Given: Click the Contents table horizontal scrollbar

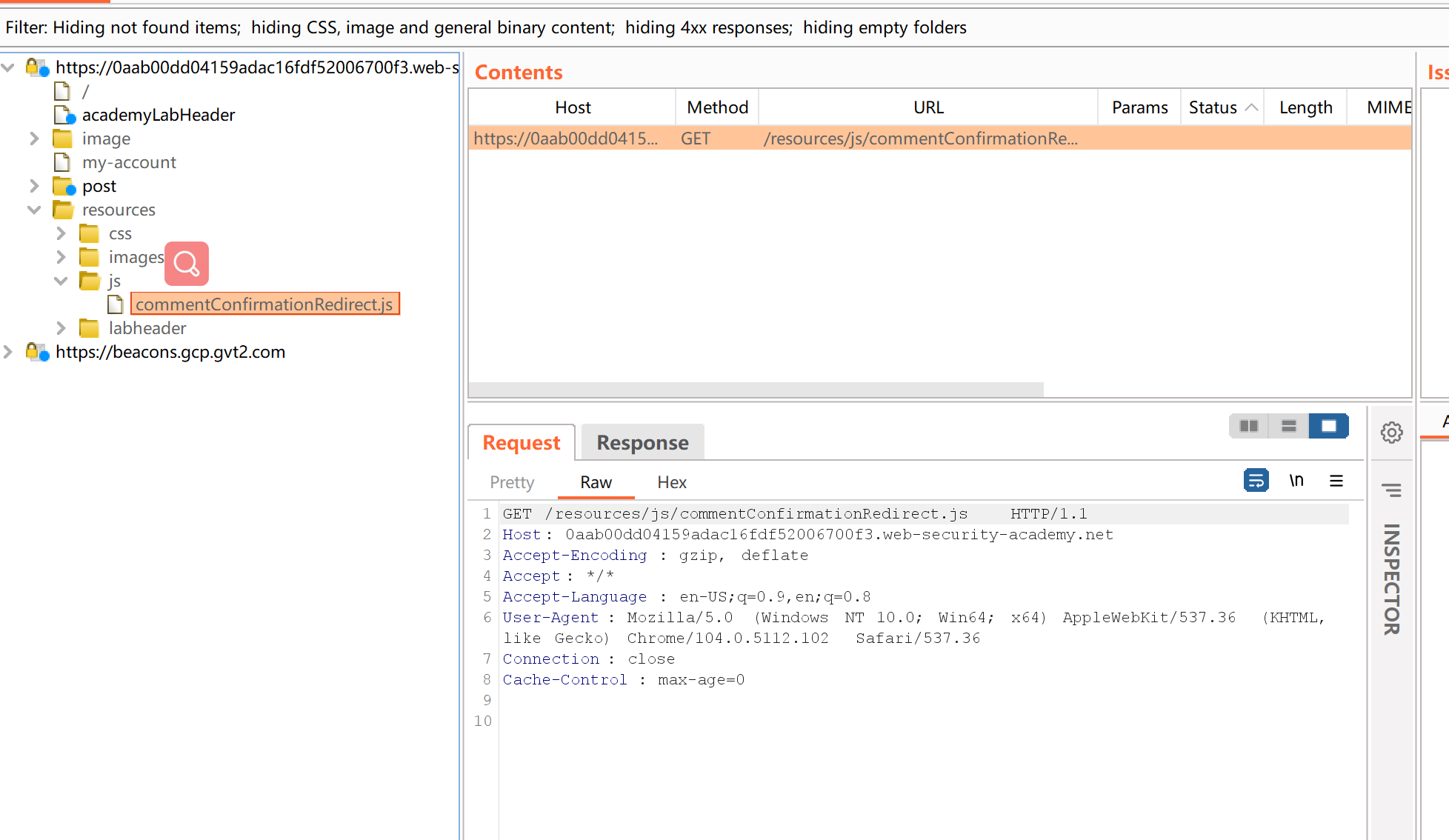Looking at the screenshot, I should coord(756,390).
